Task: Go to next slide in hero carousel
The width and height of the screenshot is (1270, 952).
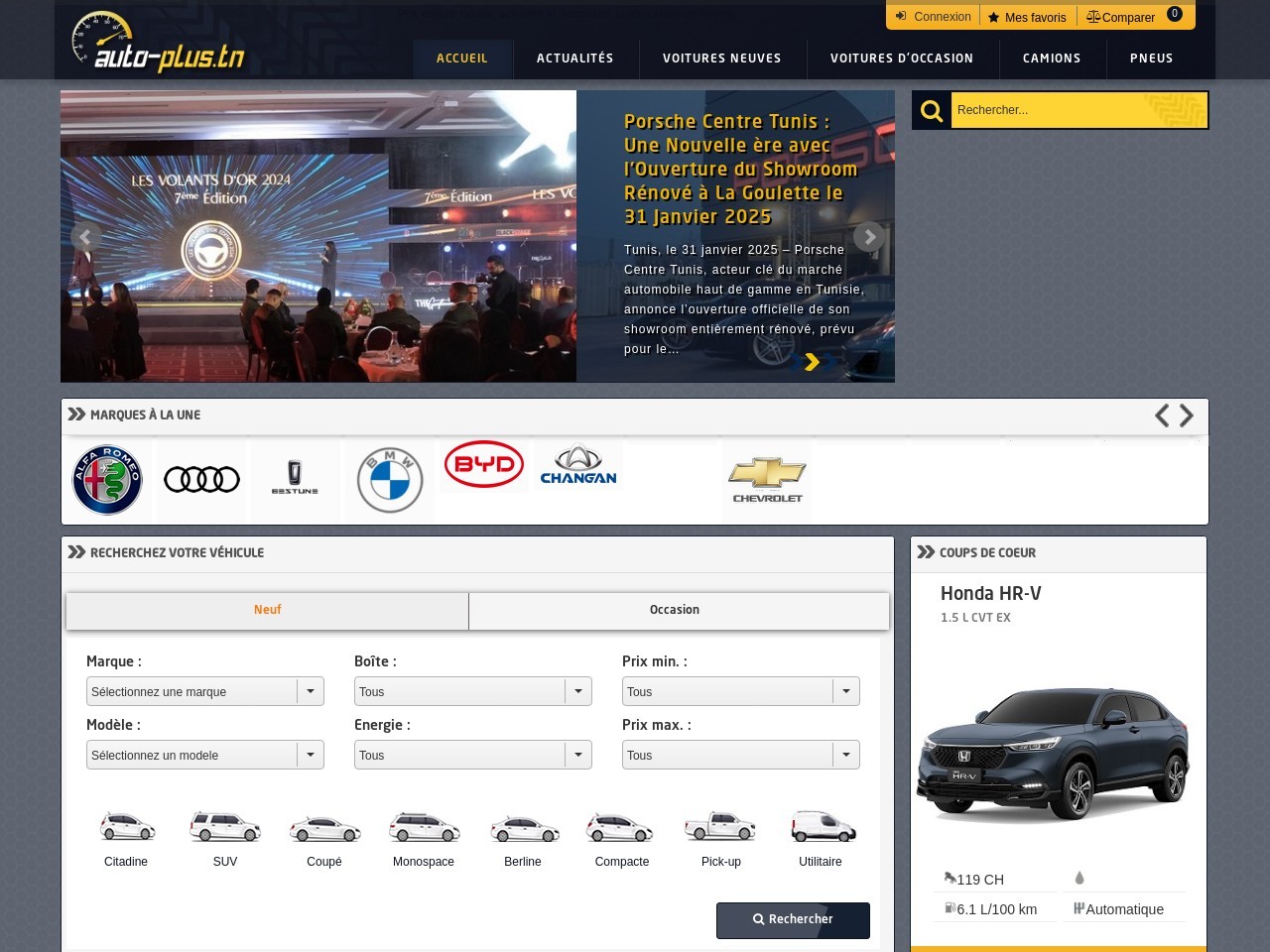Action: (x=869, y=237)
